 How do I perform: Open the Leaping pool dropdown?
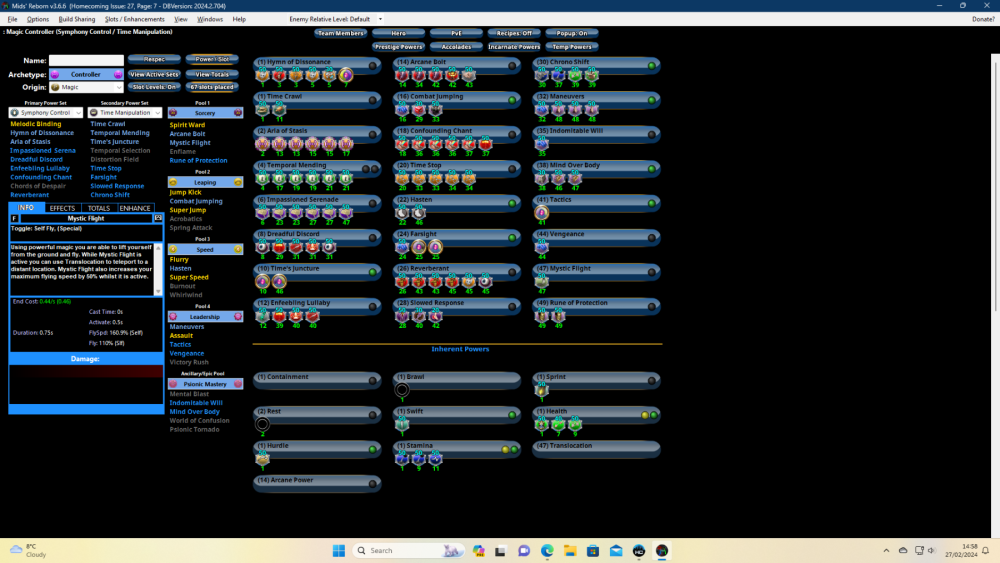click(x=205, y=182)
